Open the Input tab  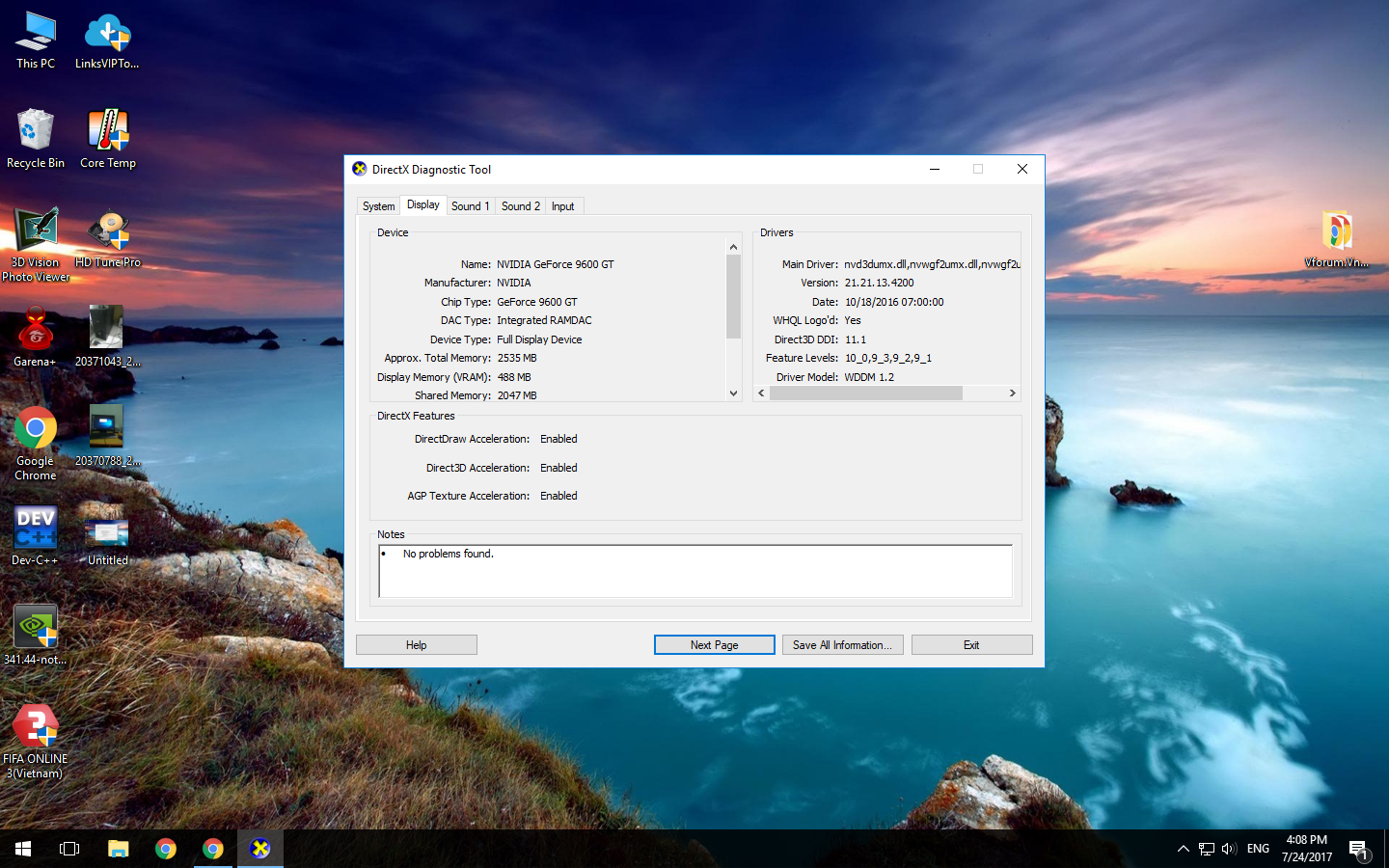tap(562, 206)
